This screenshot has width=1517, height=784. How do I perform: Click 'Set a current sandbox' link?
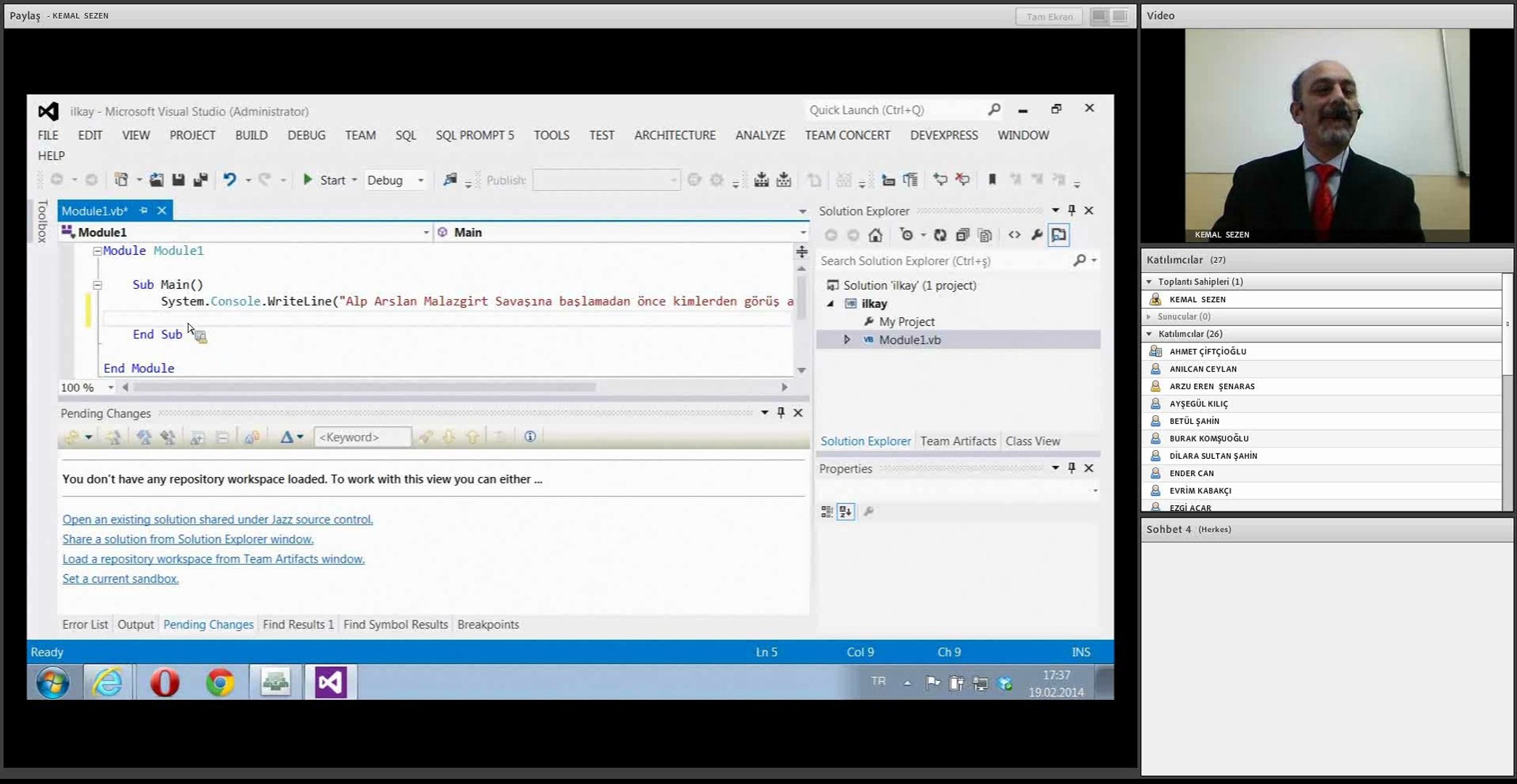pyautogui.click(x=121, y=579)
